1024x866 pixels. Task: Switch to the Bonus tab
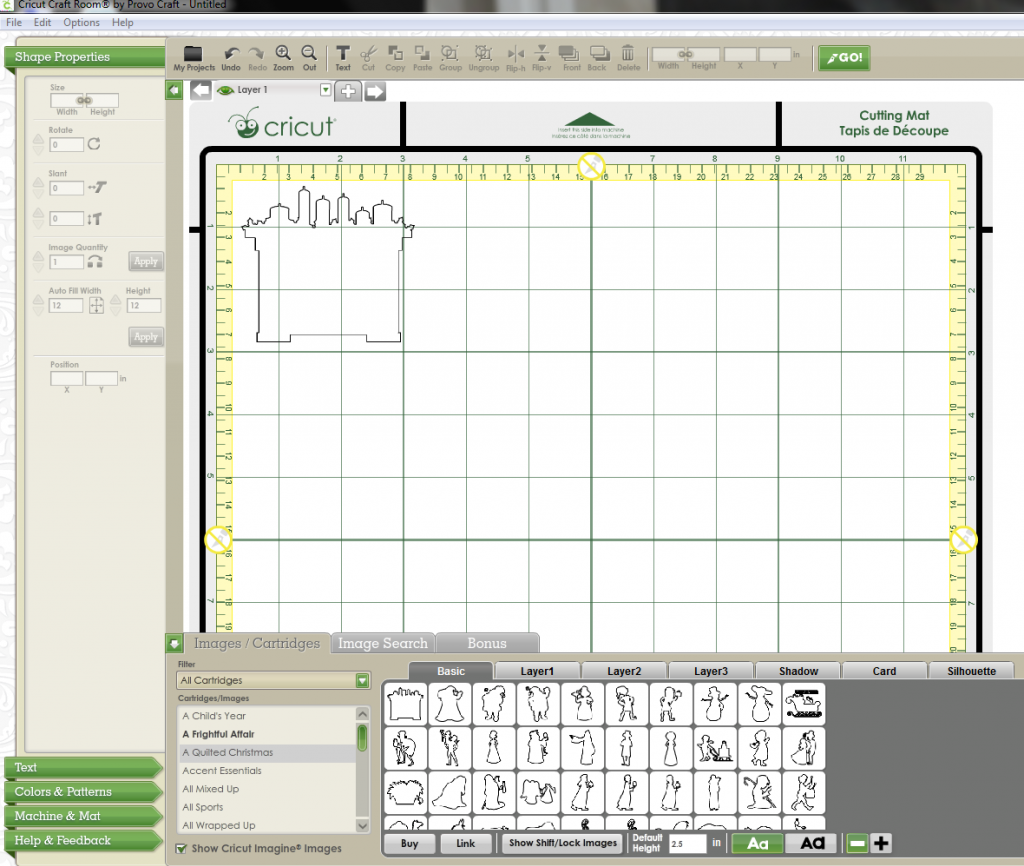[x=487, y=643]
